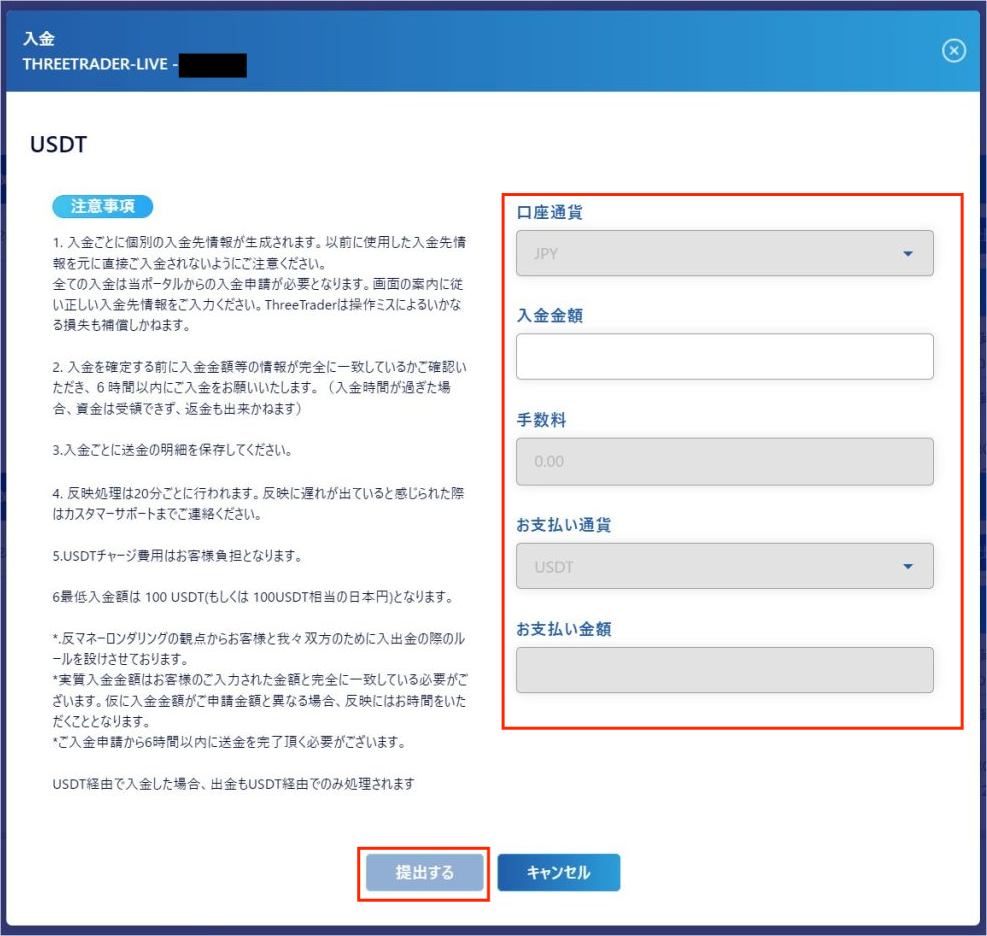Click the 手数料 fee field showing 0.00
Image resolution: width=987 pixels, height=936 pixels.
[723, 461]
